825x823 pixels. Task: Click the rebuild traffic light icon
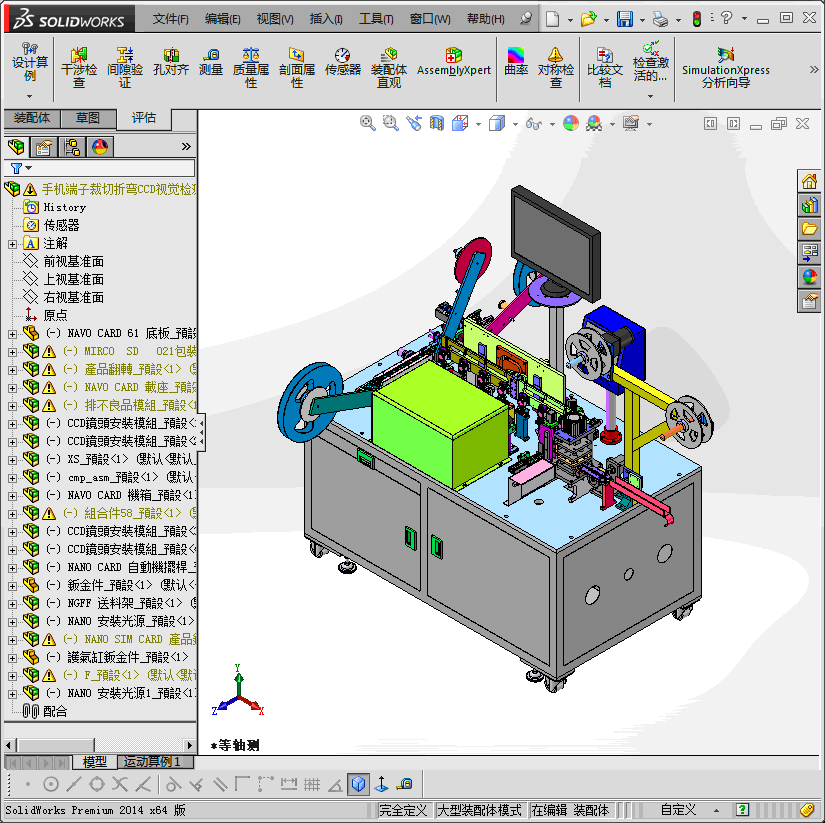tap(697, 19)
